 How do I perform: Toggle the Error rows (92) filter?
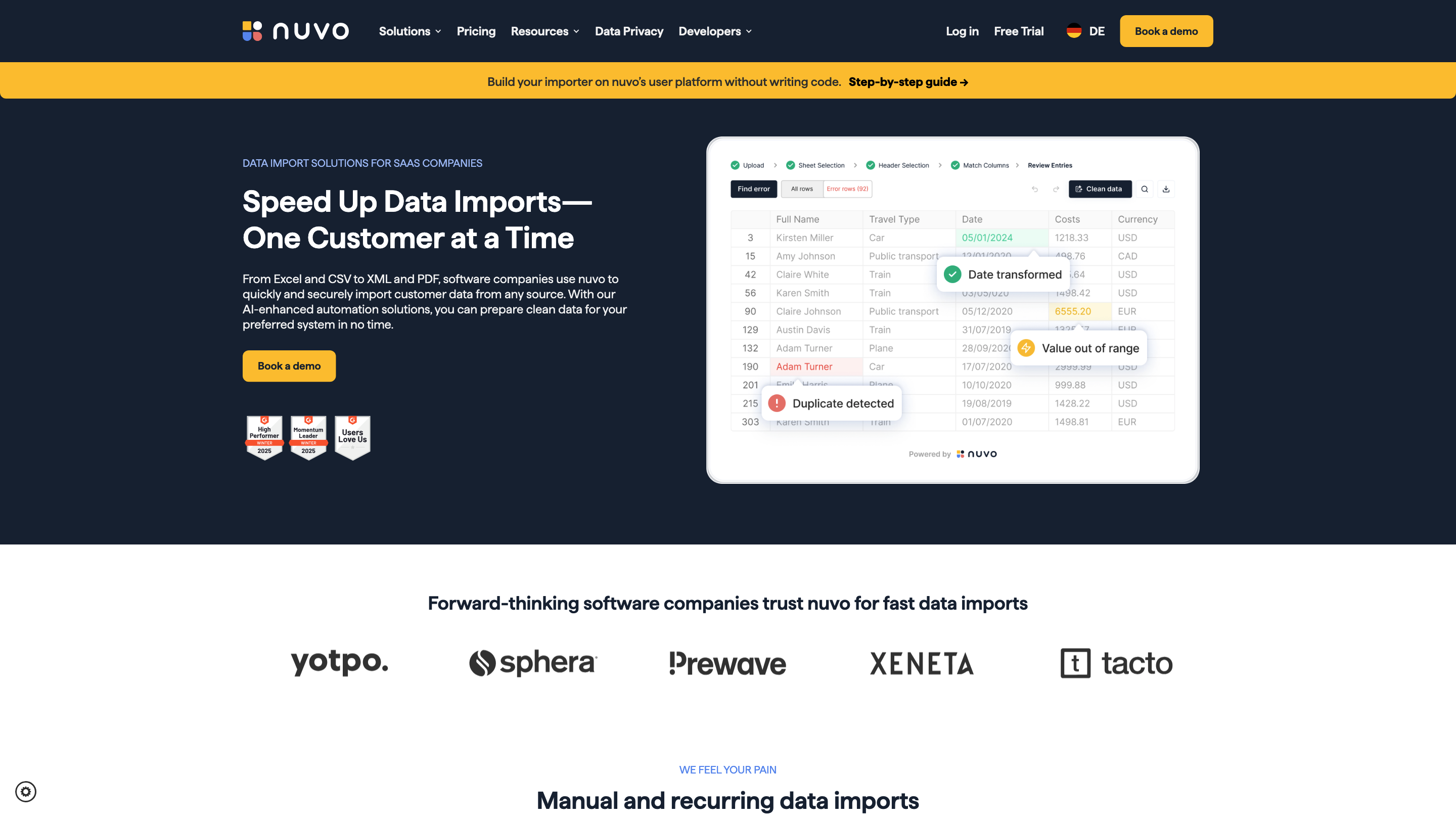[847, 189]
